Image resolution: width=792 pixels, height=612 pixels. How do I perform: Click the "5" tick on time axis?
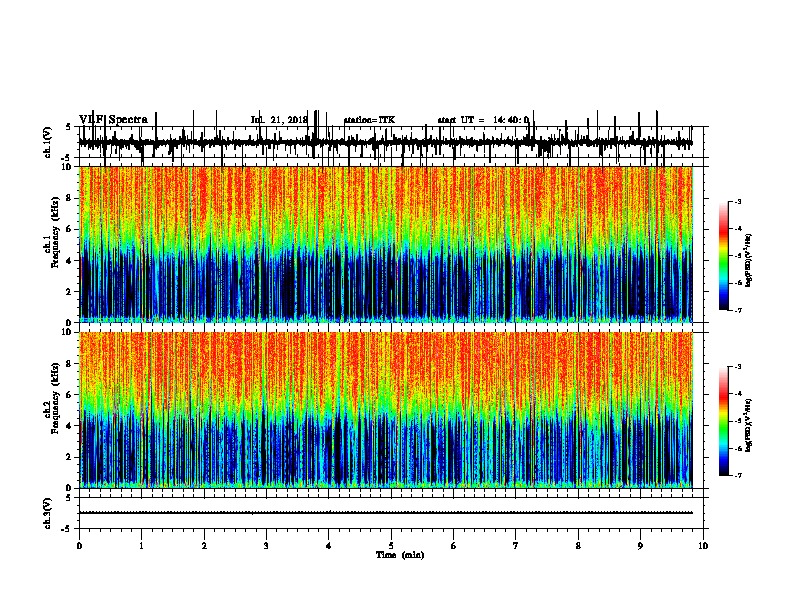(x=391, y=545)
